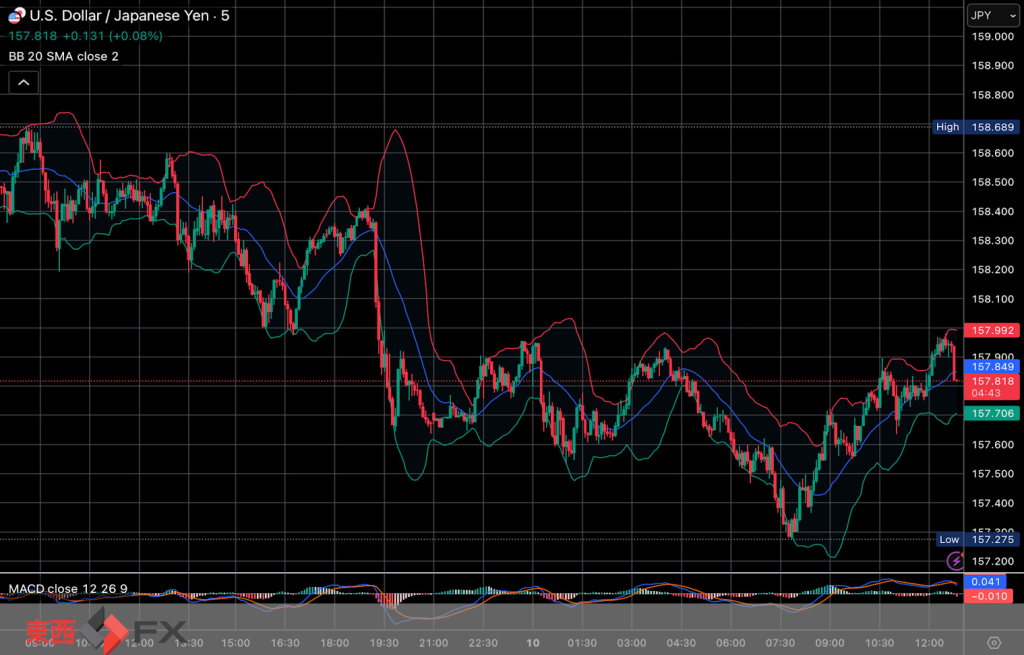The width and height of the screenshot is (1024, 655).
Task: Click the 東西FX watermark logo
Action: pos(105,630)
